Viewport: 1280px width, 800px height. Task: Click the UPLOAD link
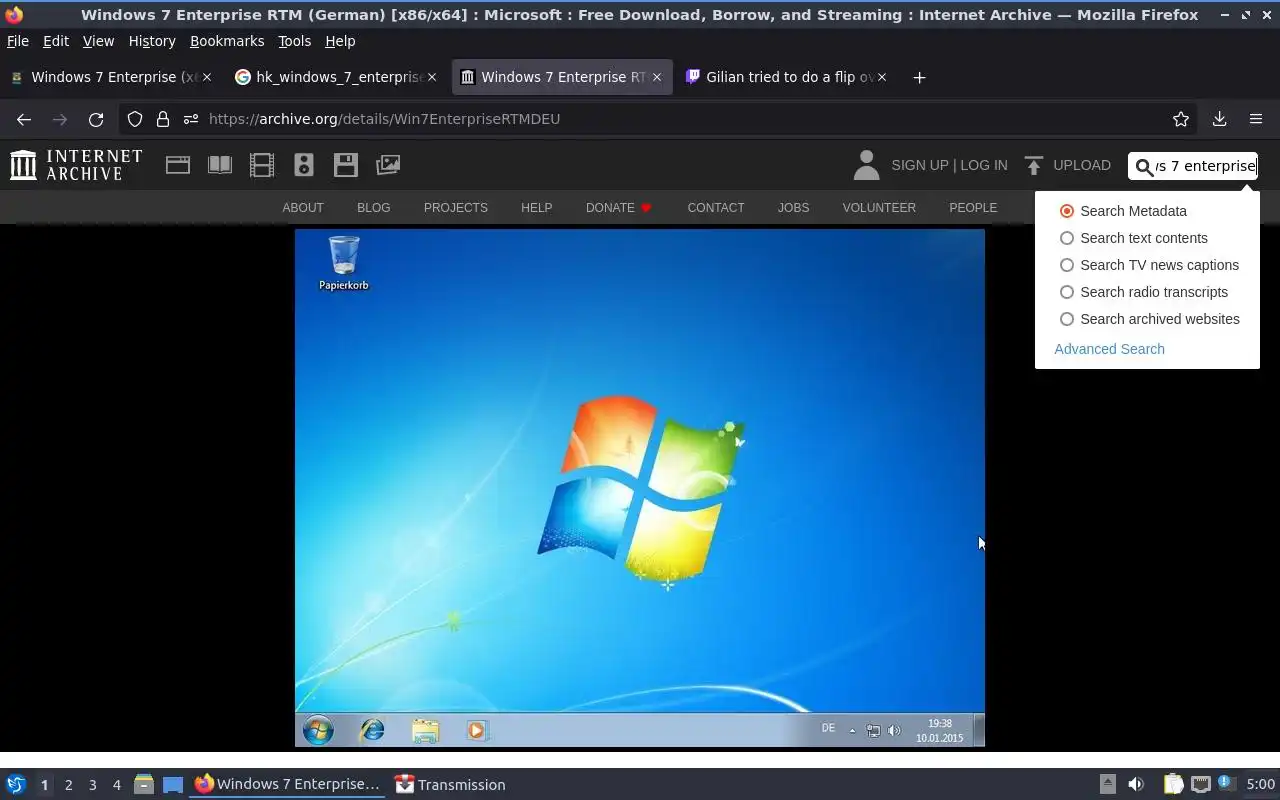(x=1082, y=165)
